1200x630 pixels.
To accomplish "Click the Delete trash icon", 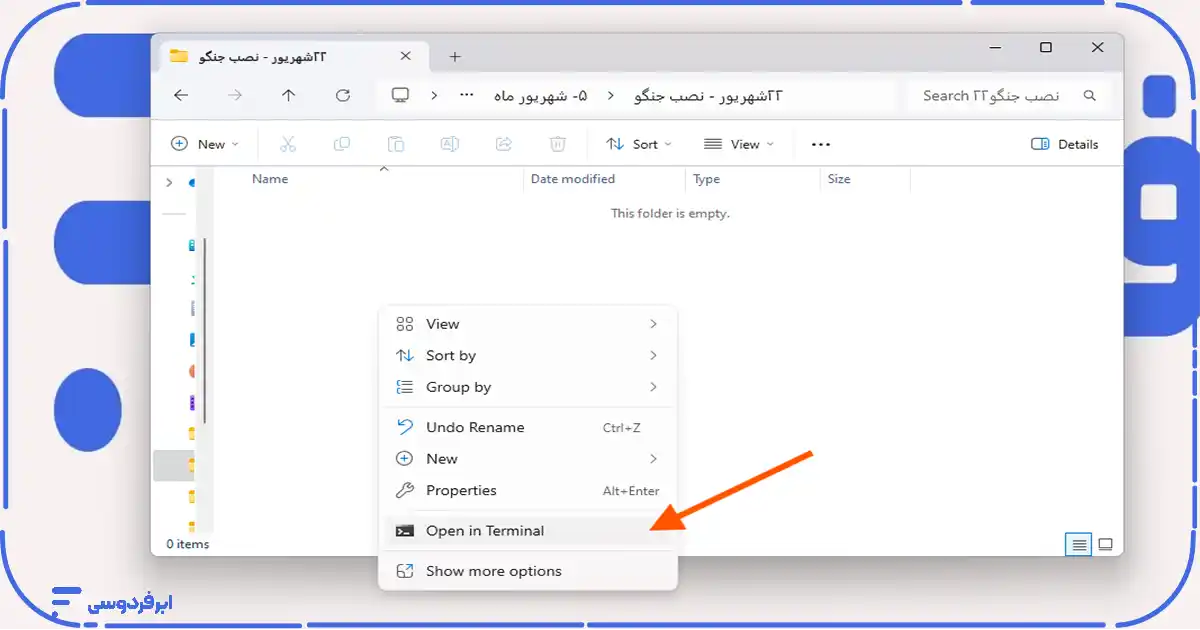I will click(558, 144).
